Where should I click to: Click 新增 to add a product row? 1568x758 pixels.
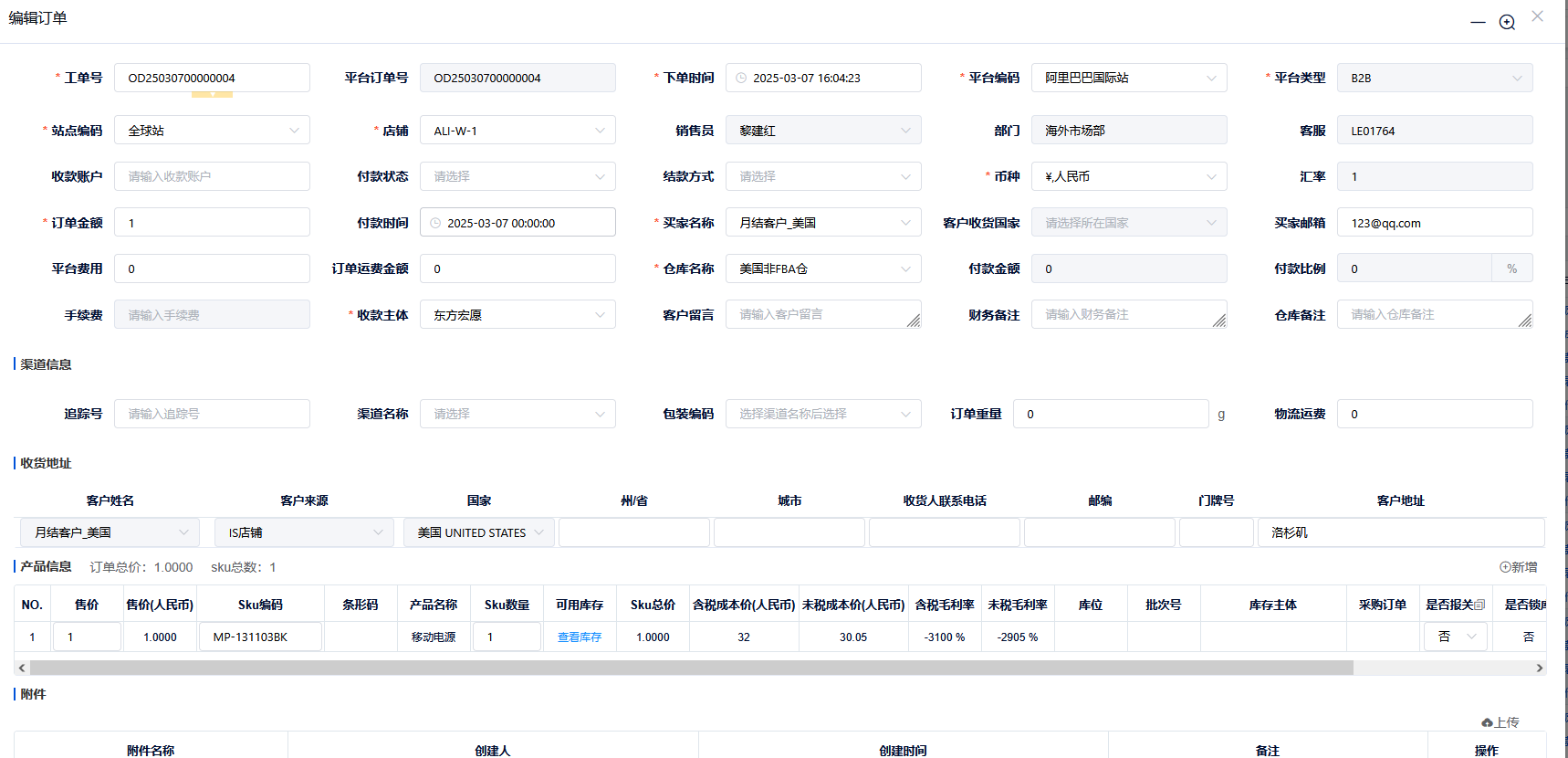point(1519,567)
